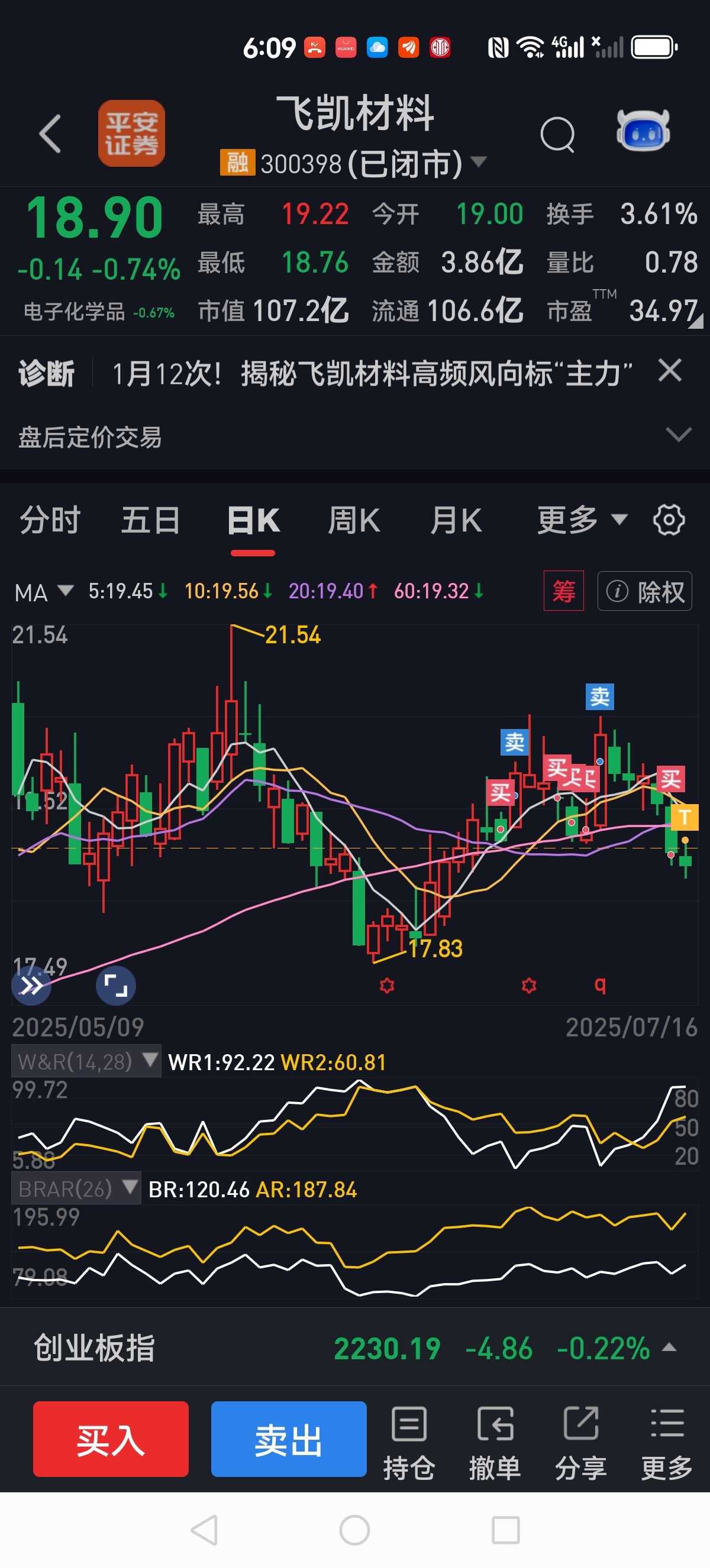This screenshot has height=1568, width=710.
Task: Open the robot assistant icon
Action: [x=643, y=130]
